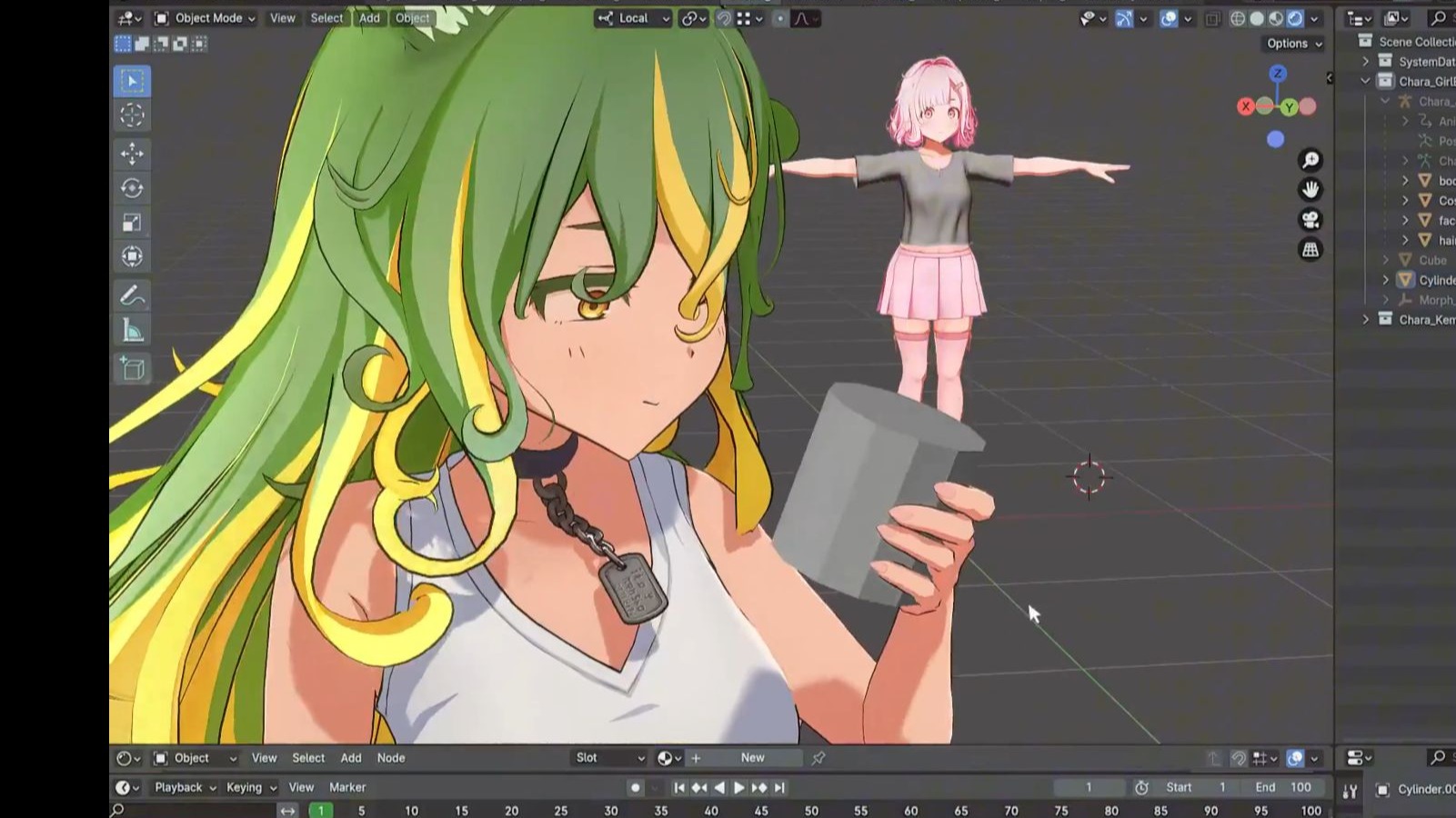The height and width of the screenshot is (818, 1456).
Task: Select the Scale tool
Action: coord(132,223)
